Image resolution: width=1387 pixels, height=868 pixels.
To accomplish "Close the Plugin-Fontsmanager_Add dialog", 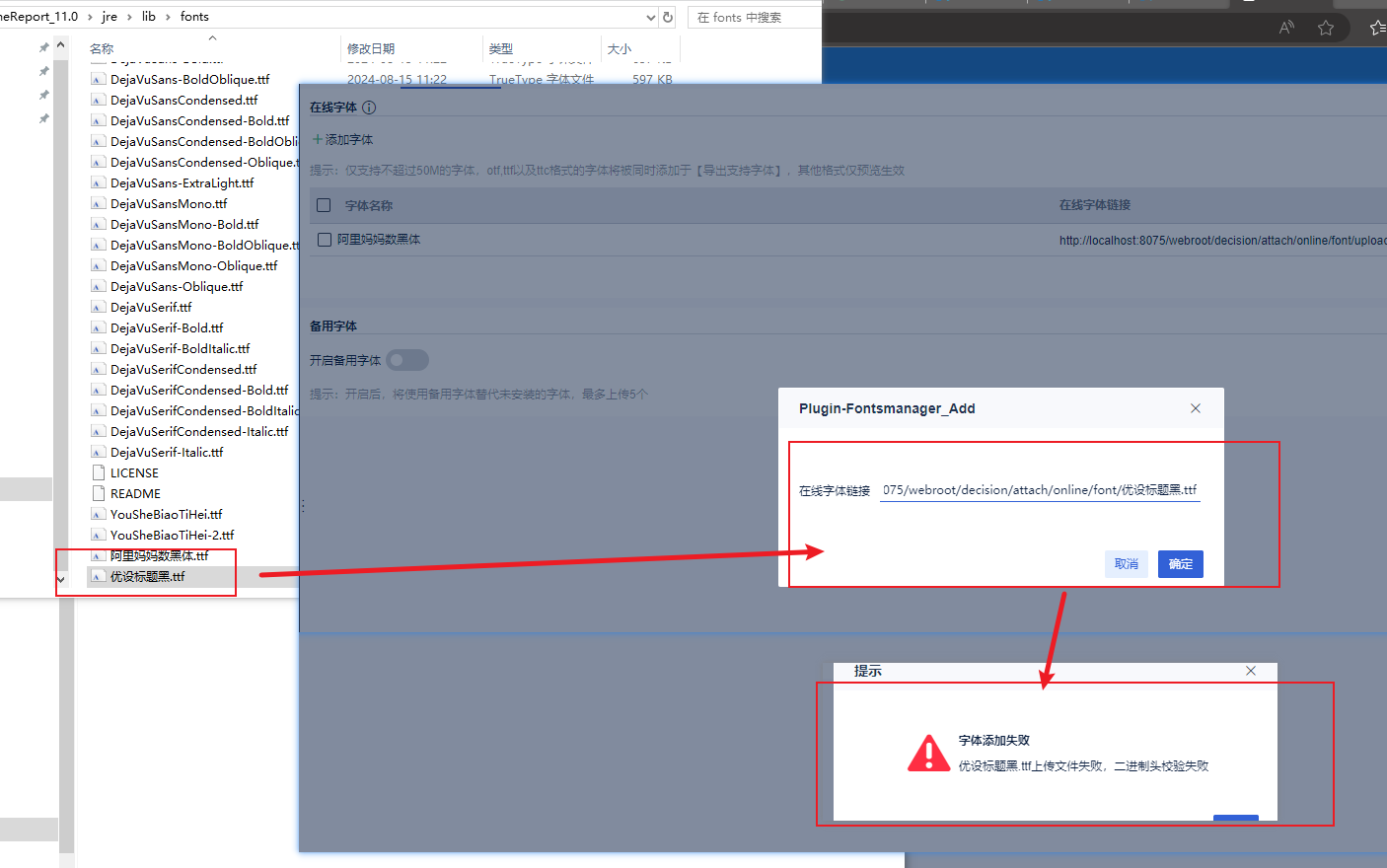I will point(1196,408).
